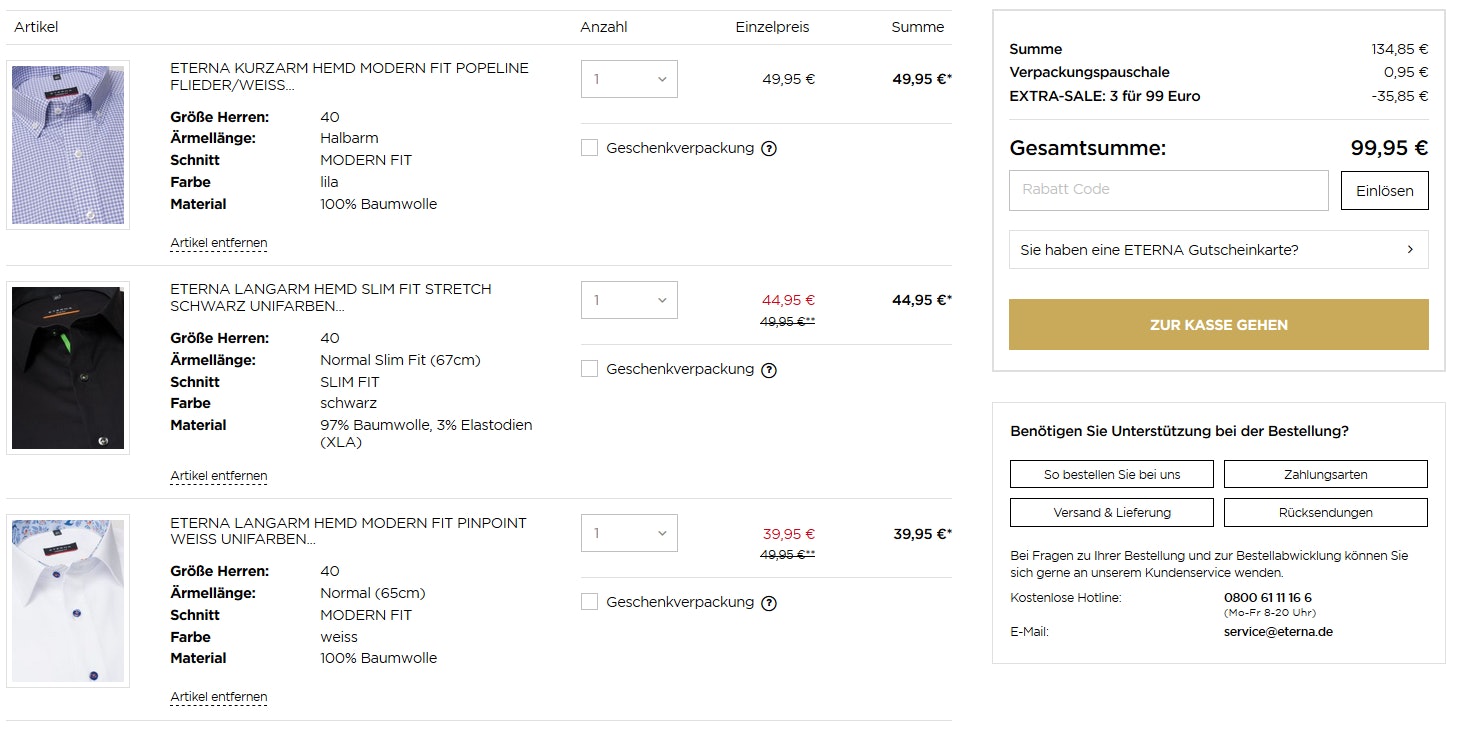Image resolution: width=1468 pixels, height=729 pixels.
Task: Click help icon beside first Geschenkverpackung
Action: coord(769,149)
